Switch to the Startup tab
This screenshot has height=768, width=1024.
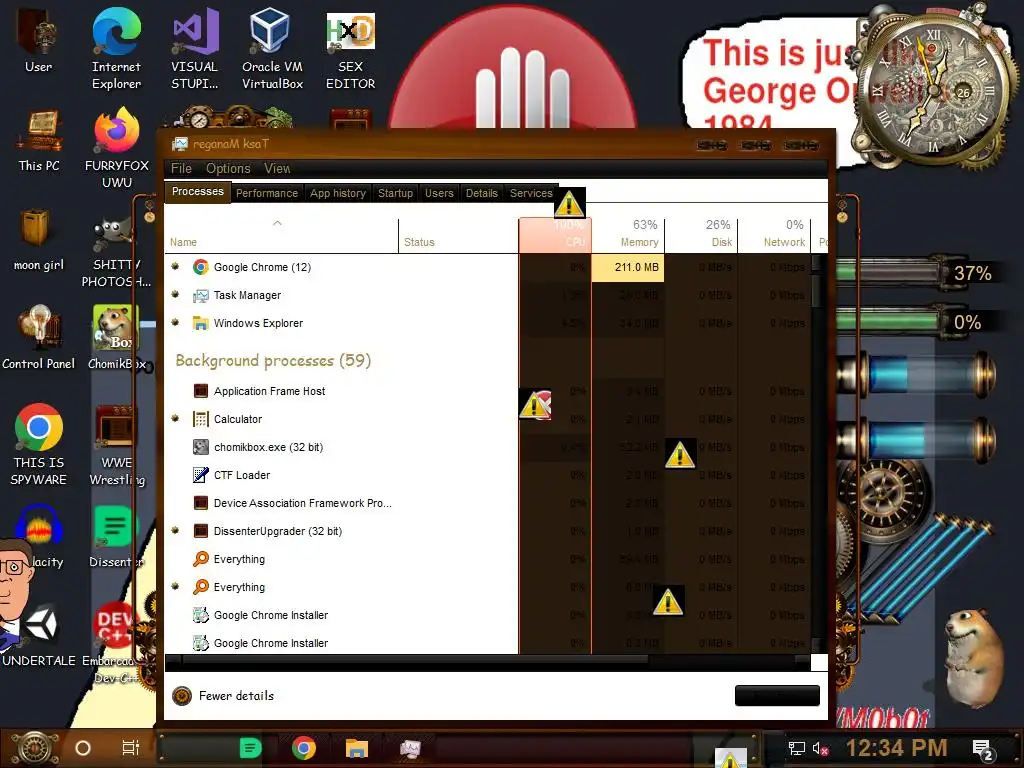point(395,193)
